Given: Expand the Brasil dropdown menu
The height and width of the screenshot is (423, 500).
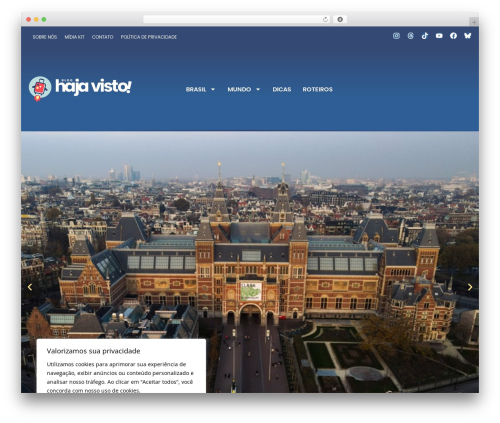Looking at the screenshot, I should (200, 89).
